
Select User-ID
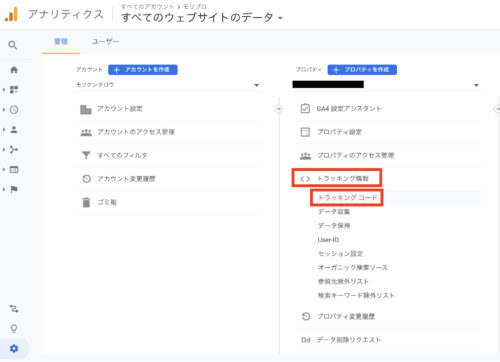328,240
